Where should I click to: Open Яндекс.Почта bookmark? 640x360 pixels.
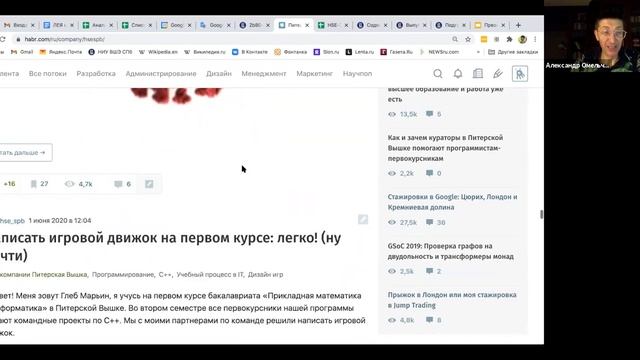(x=60, y=52)
